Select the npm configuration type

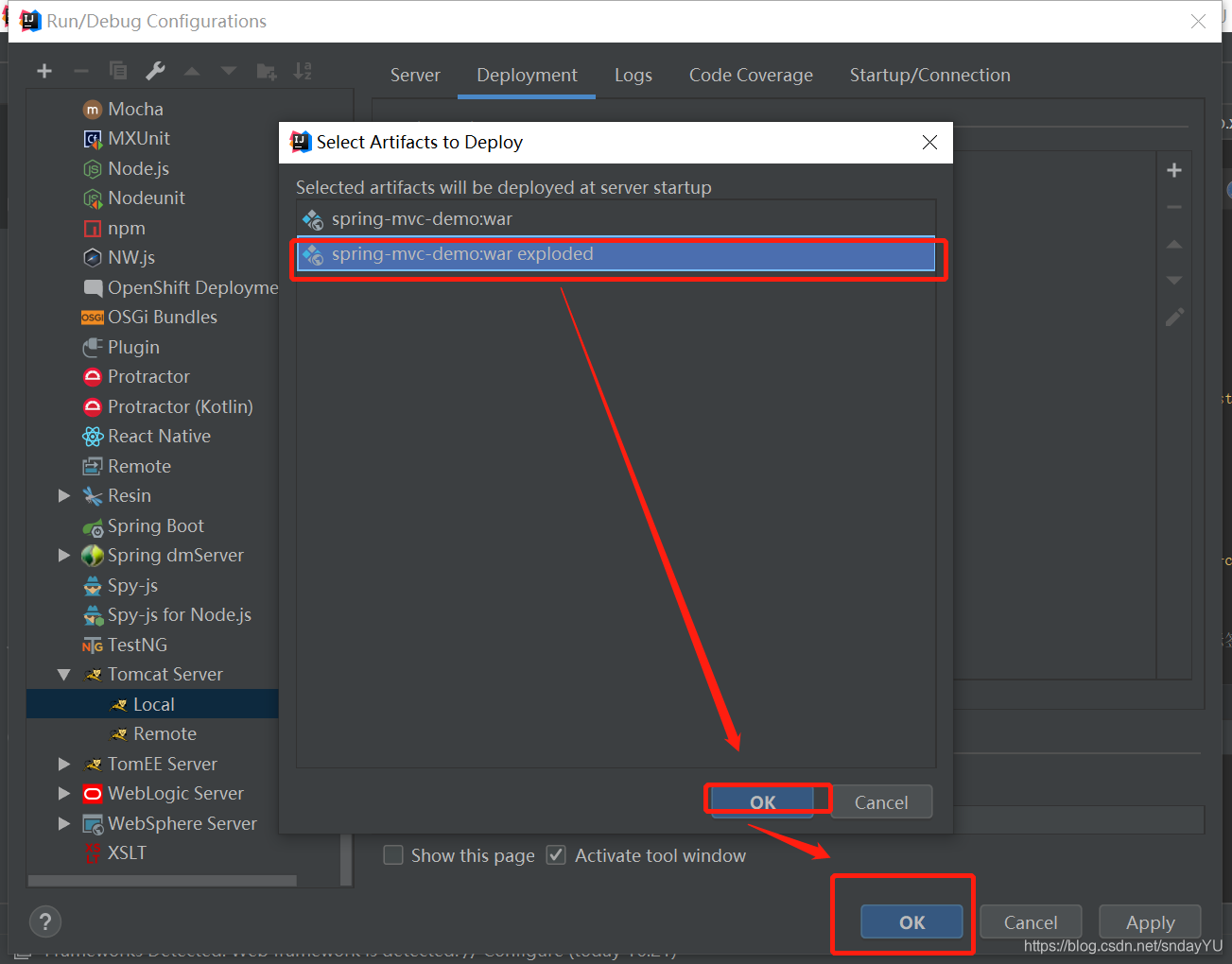click(127, 228)
